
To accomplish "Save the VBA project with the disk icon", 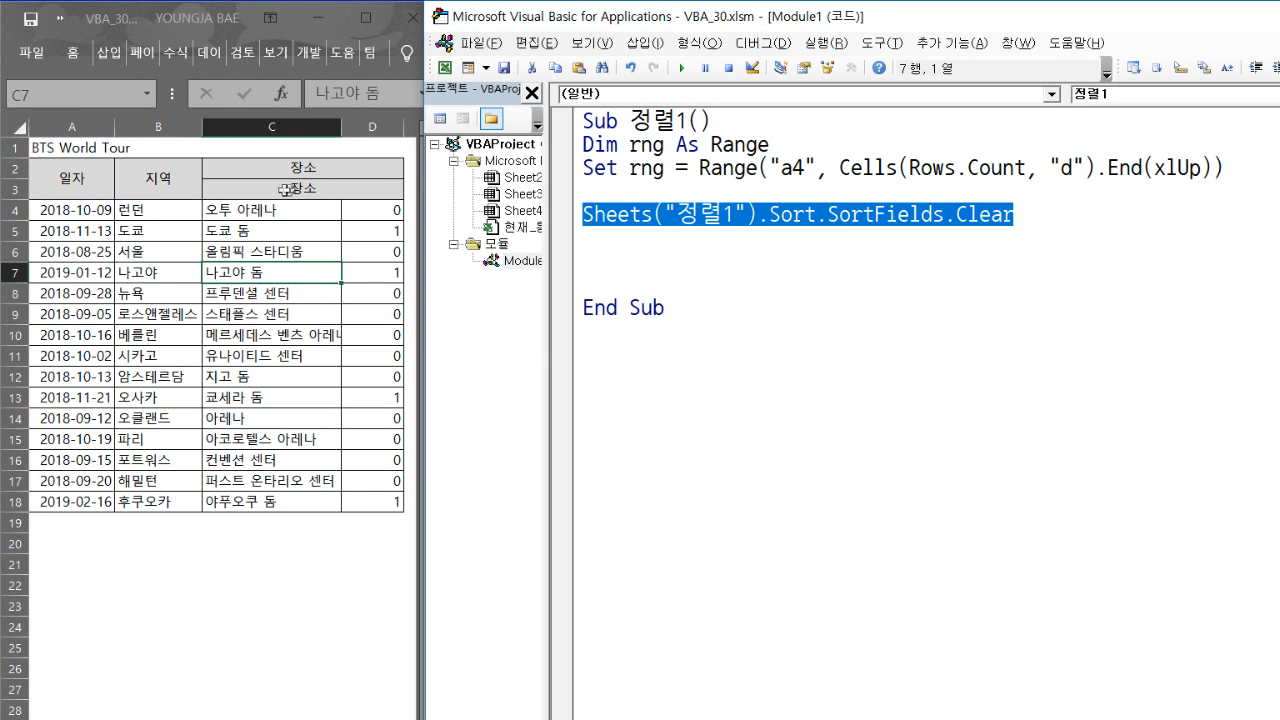I will 504,68.
